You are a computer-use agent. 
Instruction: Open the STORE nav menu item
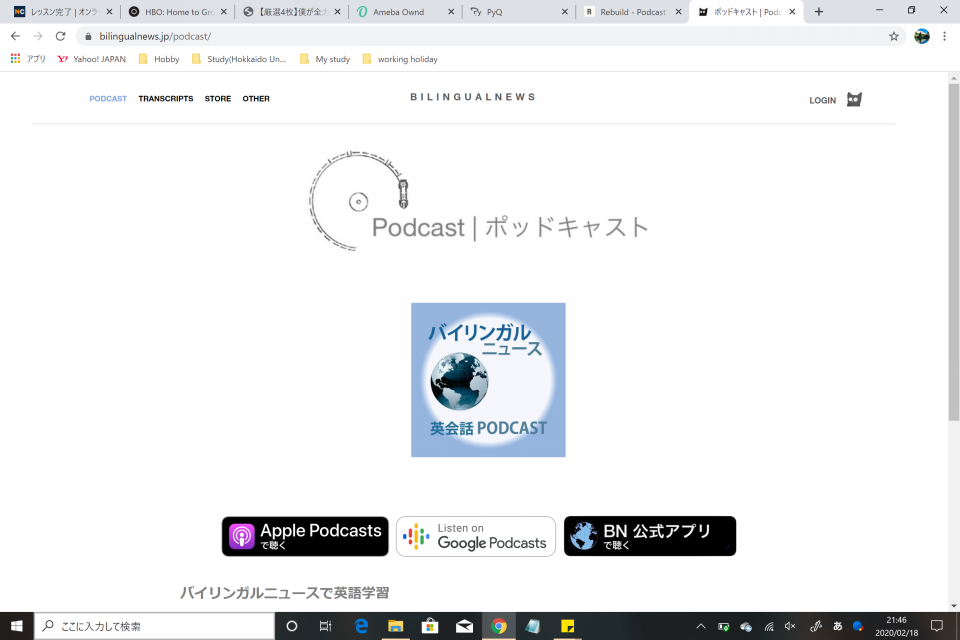(217, 99)
